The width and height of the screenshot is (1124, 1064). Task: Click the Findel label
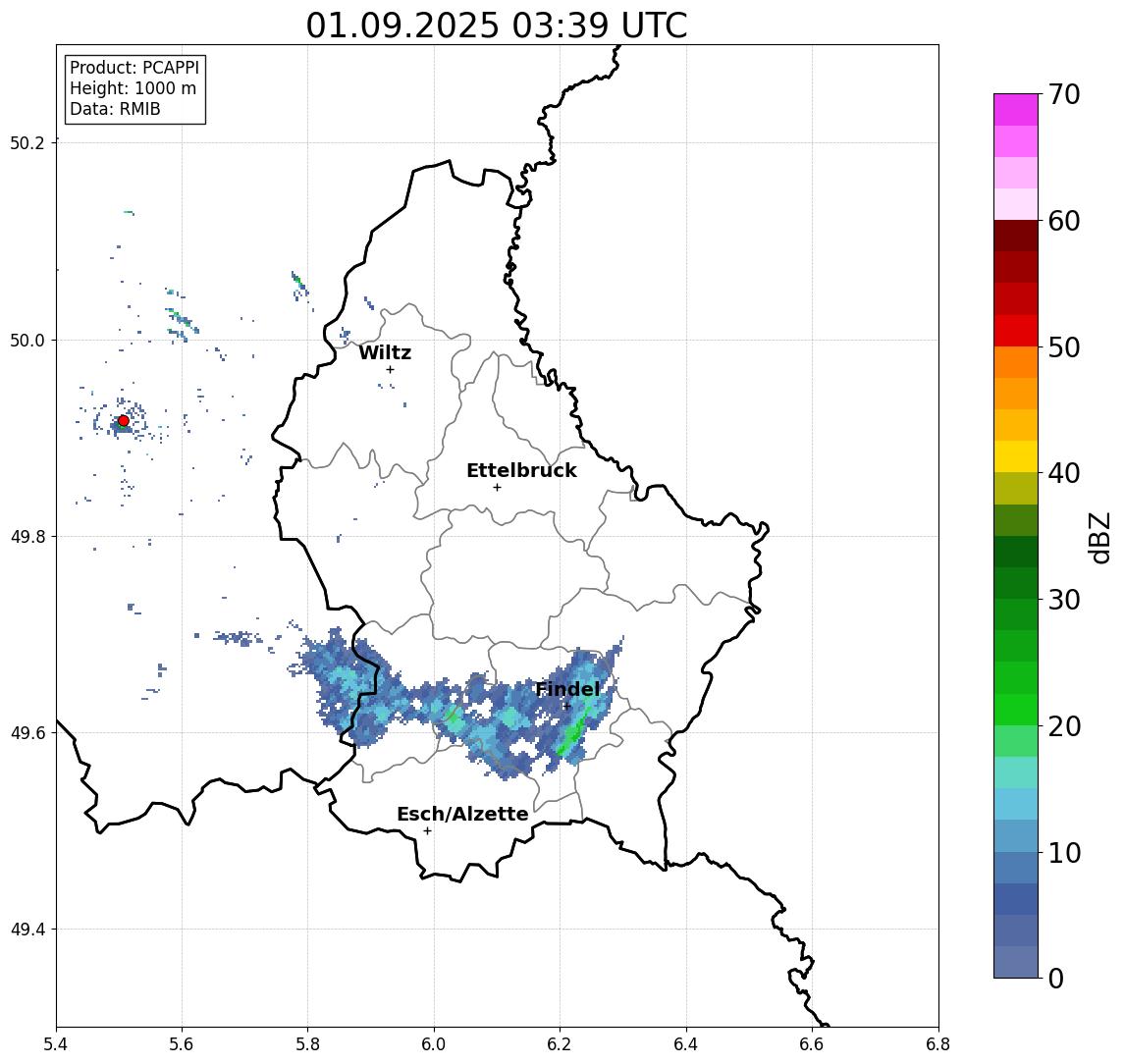[x=567, y=690]
